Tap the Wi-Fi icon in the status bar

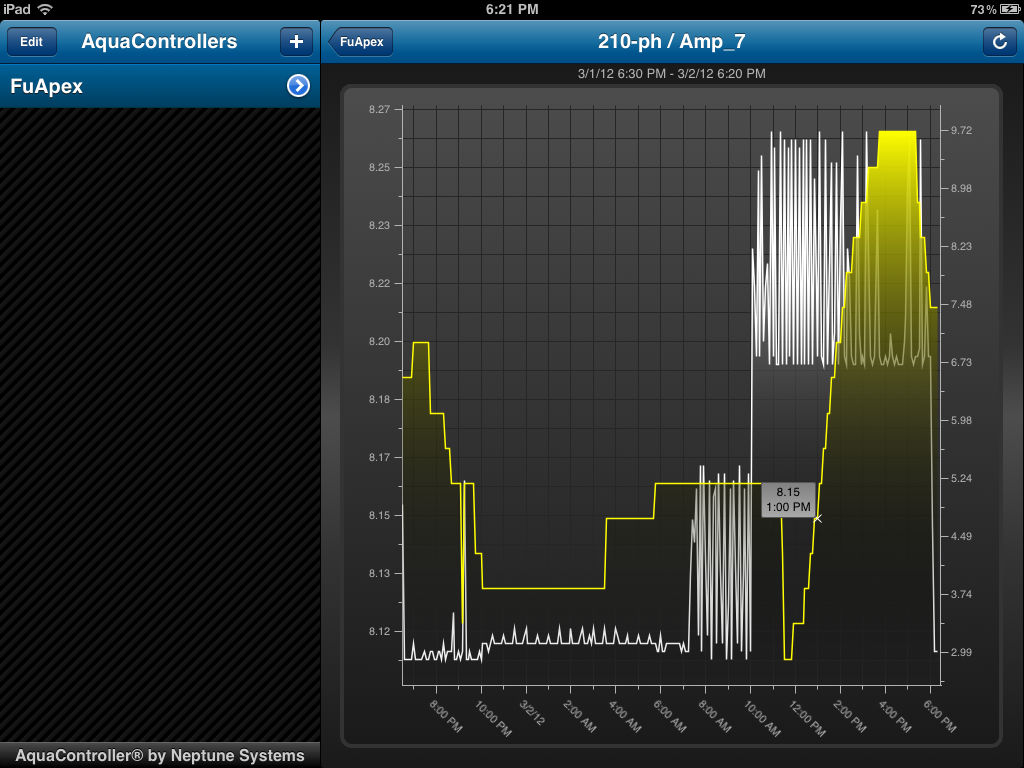44,8
